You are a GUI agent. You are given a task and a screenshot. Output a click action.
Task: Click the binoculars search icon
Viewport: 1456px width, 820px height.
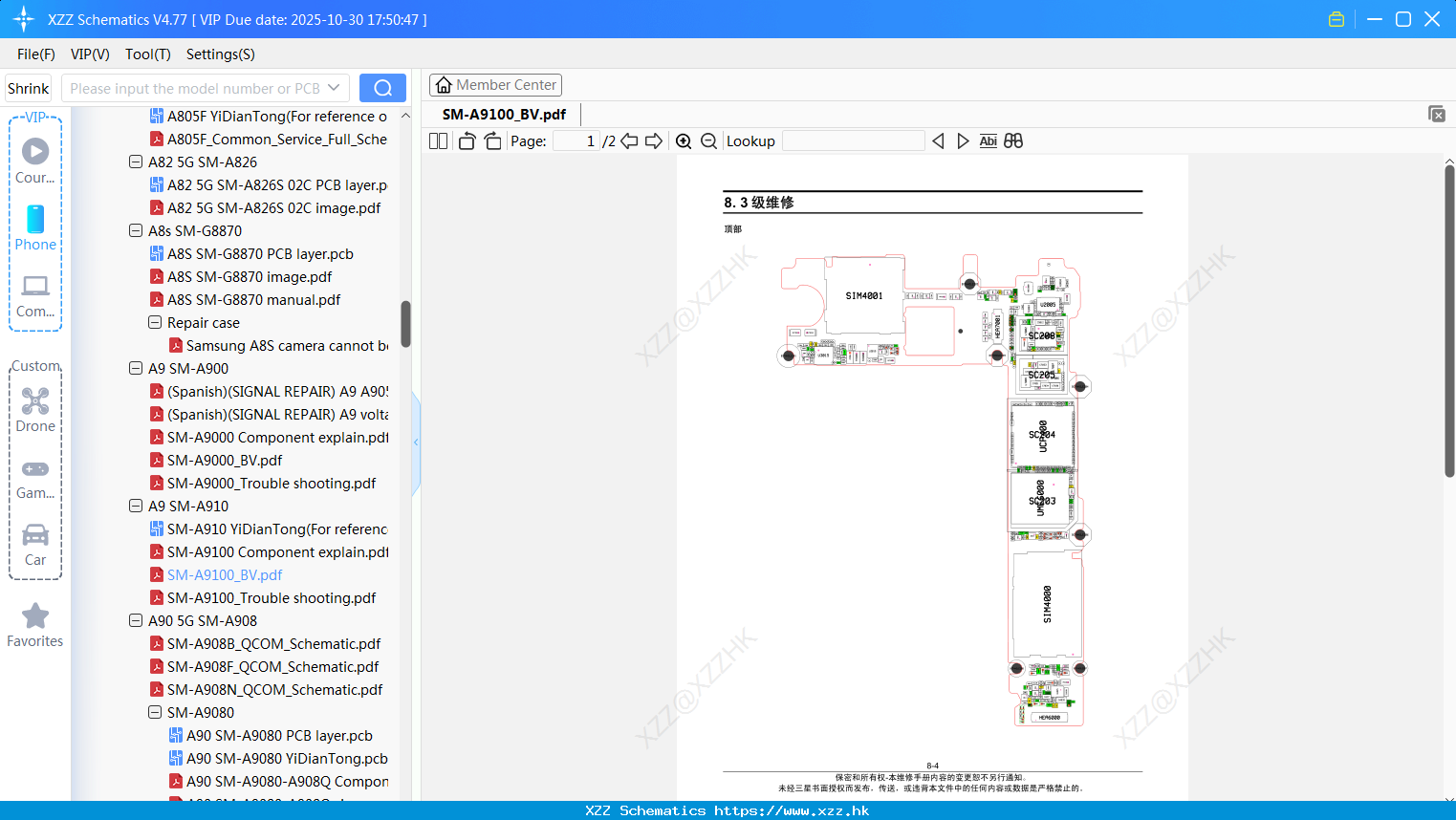coord(1013,140)
